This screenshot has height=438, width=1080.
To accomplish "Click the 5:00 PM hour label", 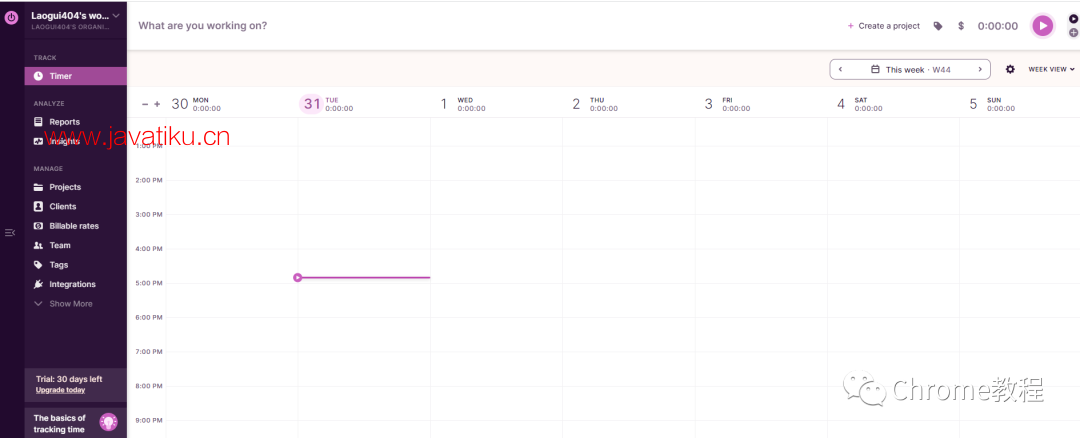I will 149,283.
